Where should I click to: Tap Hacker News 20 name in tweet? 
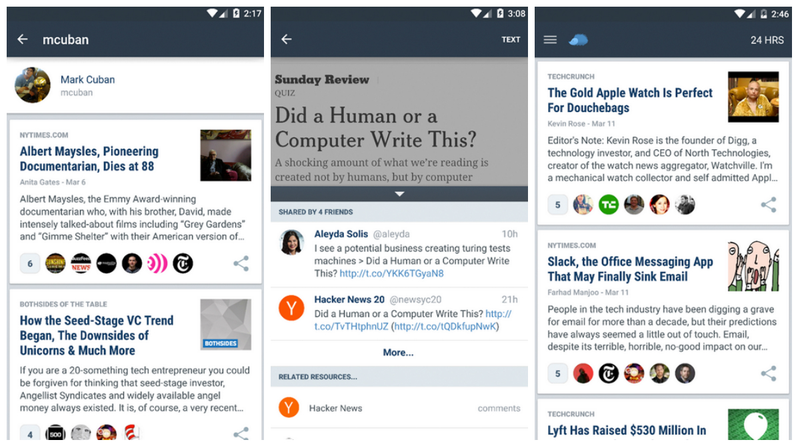coord(349,300)
